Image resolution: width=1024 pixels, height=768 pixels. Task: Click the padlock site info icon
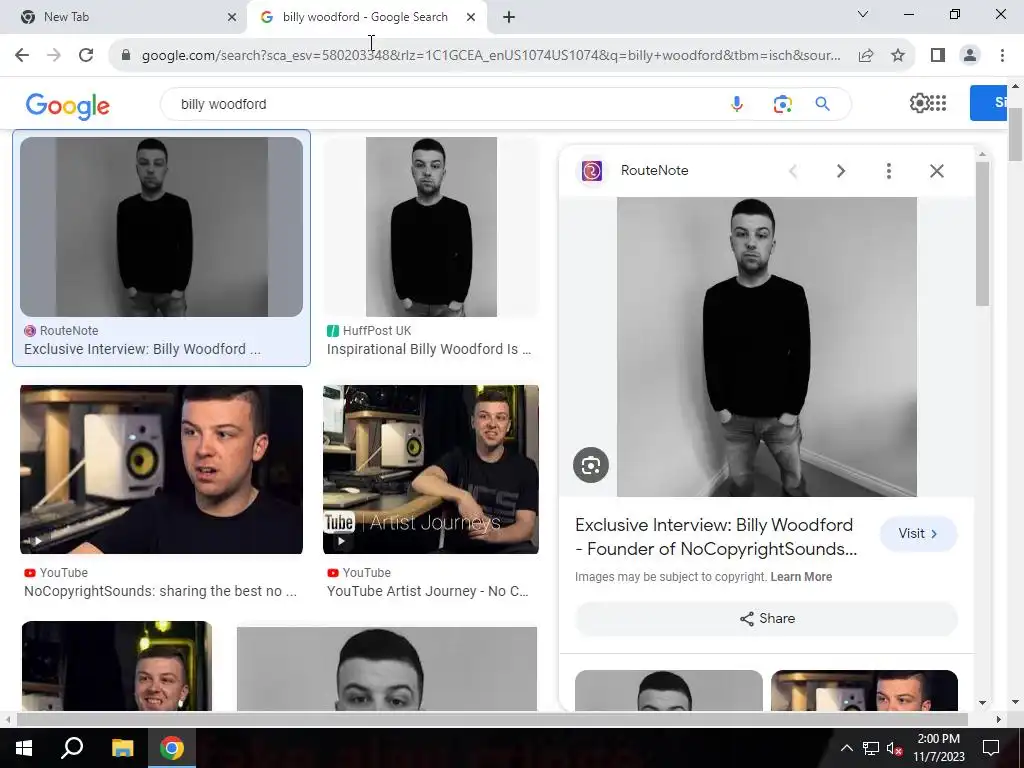click(126, 56)
